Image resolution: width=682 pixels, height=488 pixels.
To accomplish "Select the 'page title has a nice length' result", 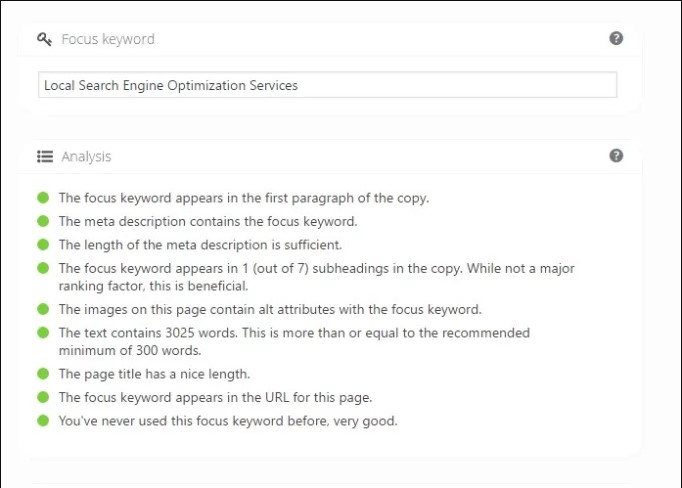I will [x=154, y=374].
